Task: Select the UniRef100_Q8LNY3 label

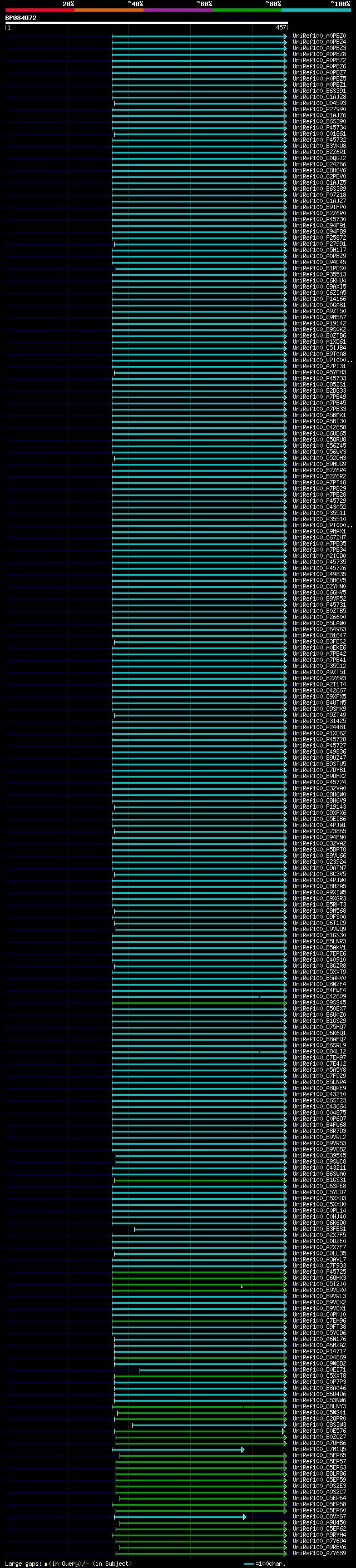Action: point(319,1406)
